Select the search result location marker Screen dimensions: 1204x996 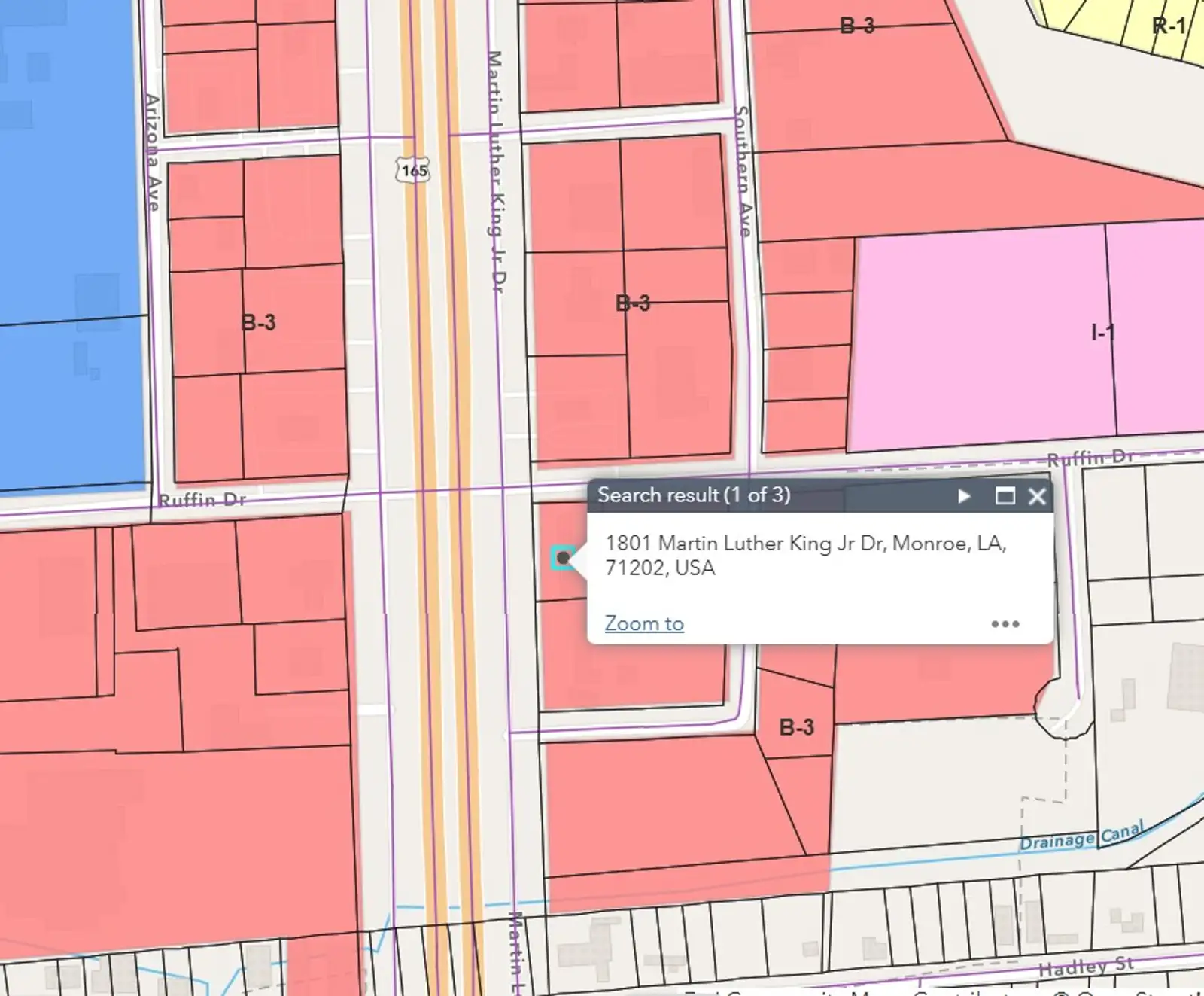tap(562, 558)
